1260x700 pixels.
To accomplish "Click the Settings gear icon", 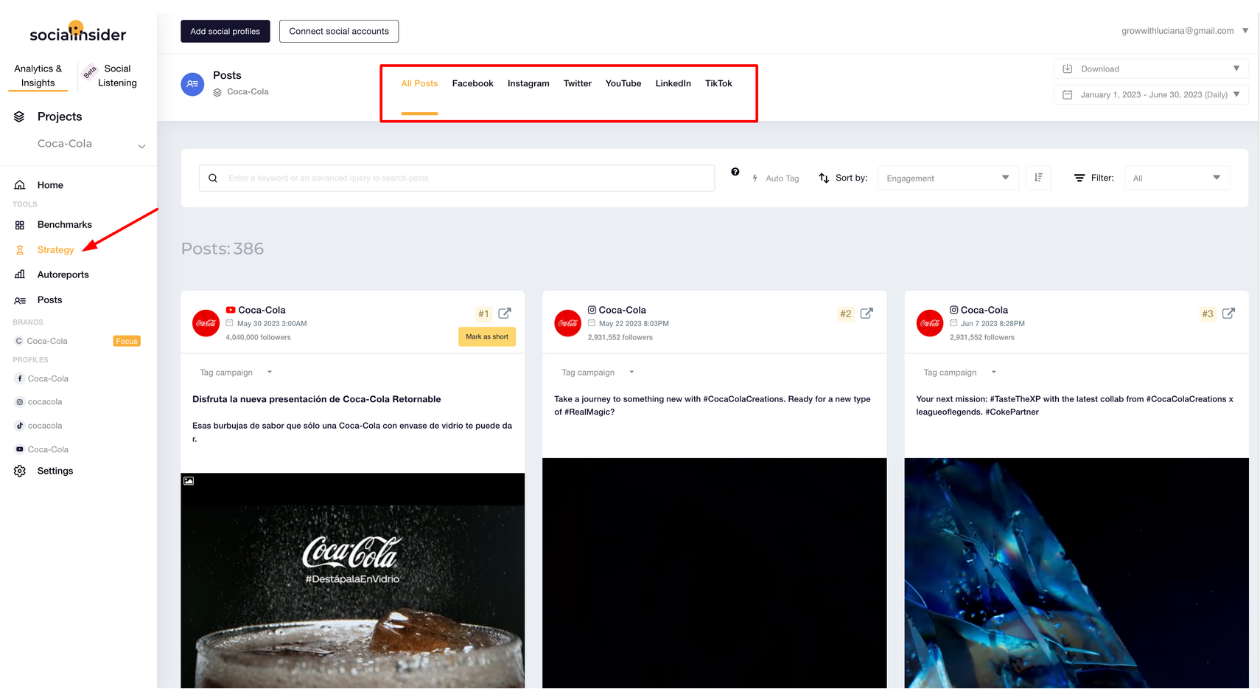I will (x=20, y=471).
